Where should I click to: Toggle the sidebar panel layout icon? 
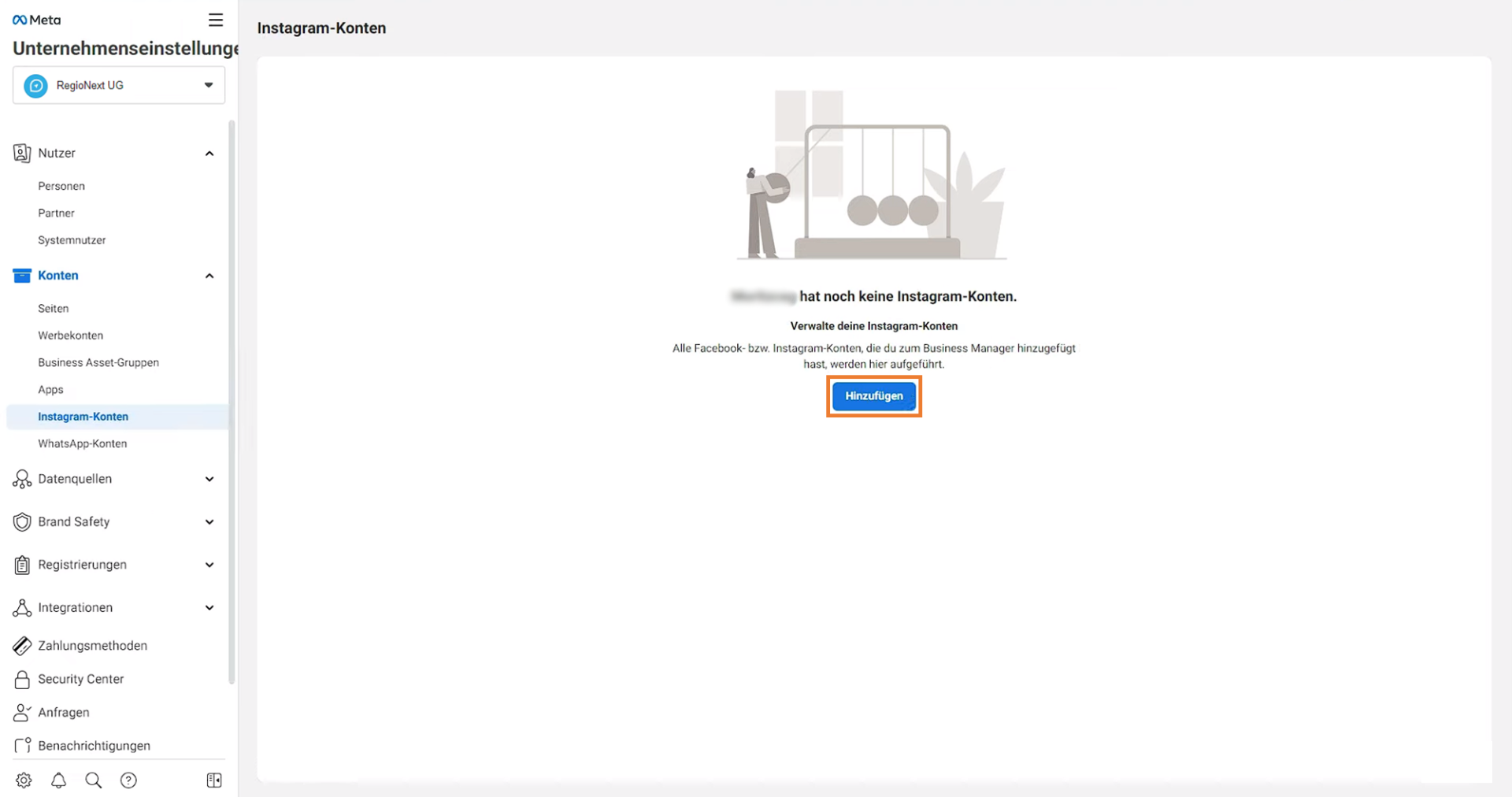tap(214, 780)
